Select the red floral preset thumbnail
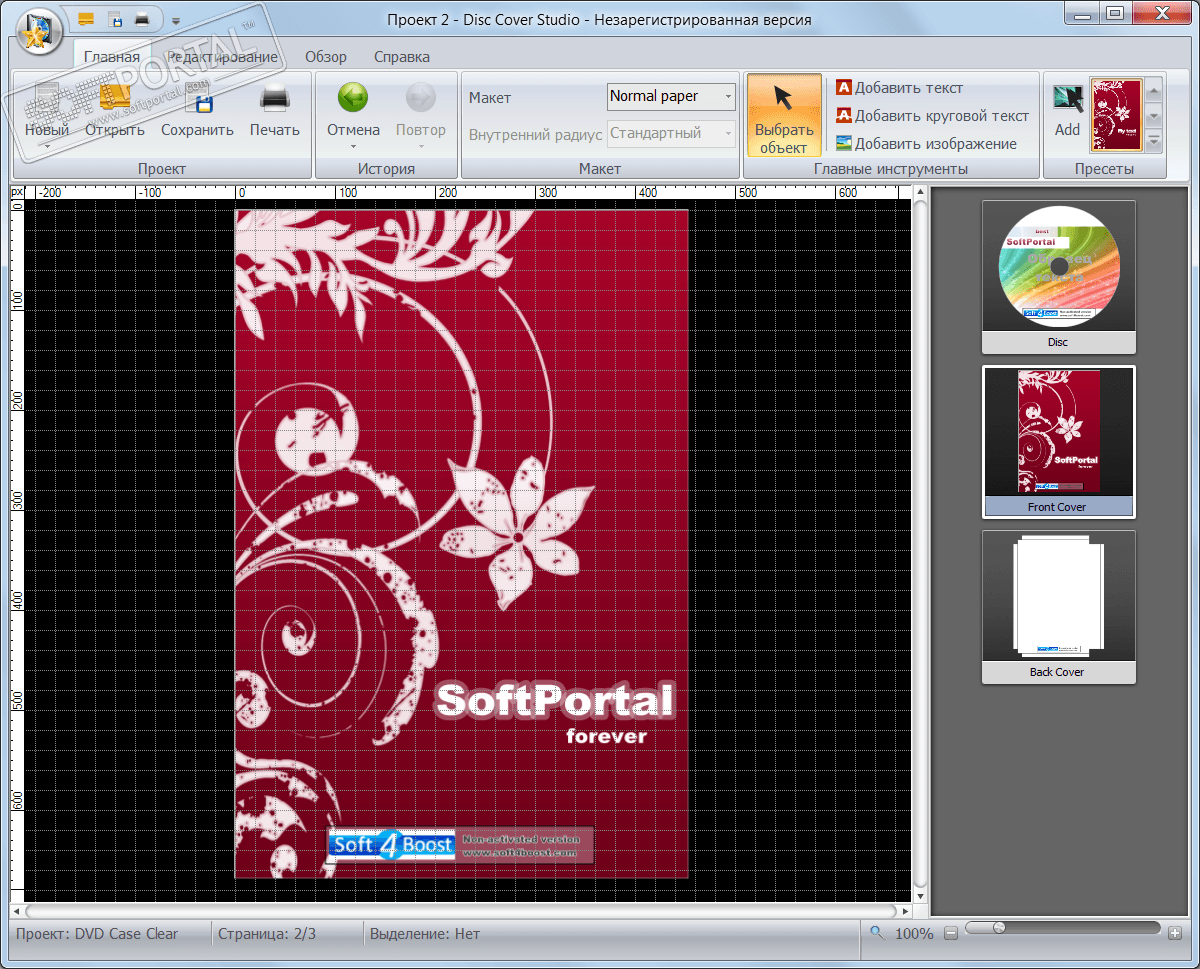The width and height of the screenshot is (1200, 969). 1116,115
